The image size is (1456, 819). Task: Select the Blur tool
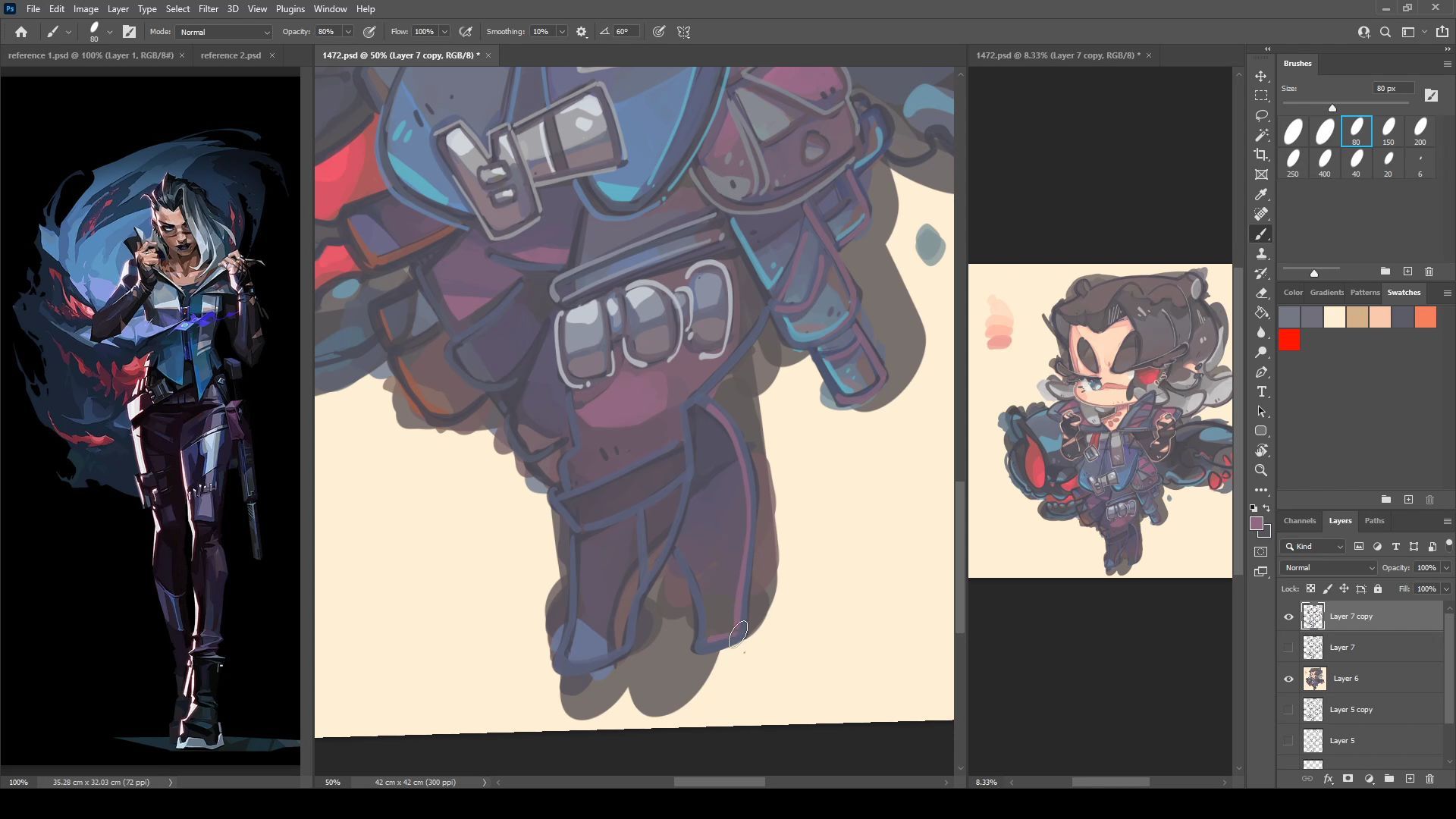[1261, 333]
